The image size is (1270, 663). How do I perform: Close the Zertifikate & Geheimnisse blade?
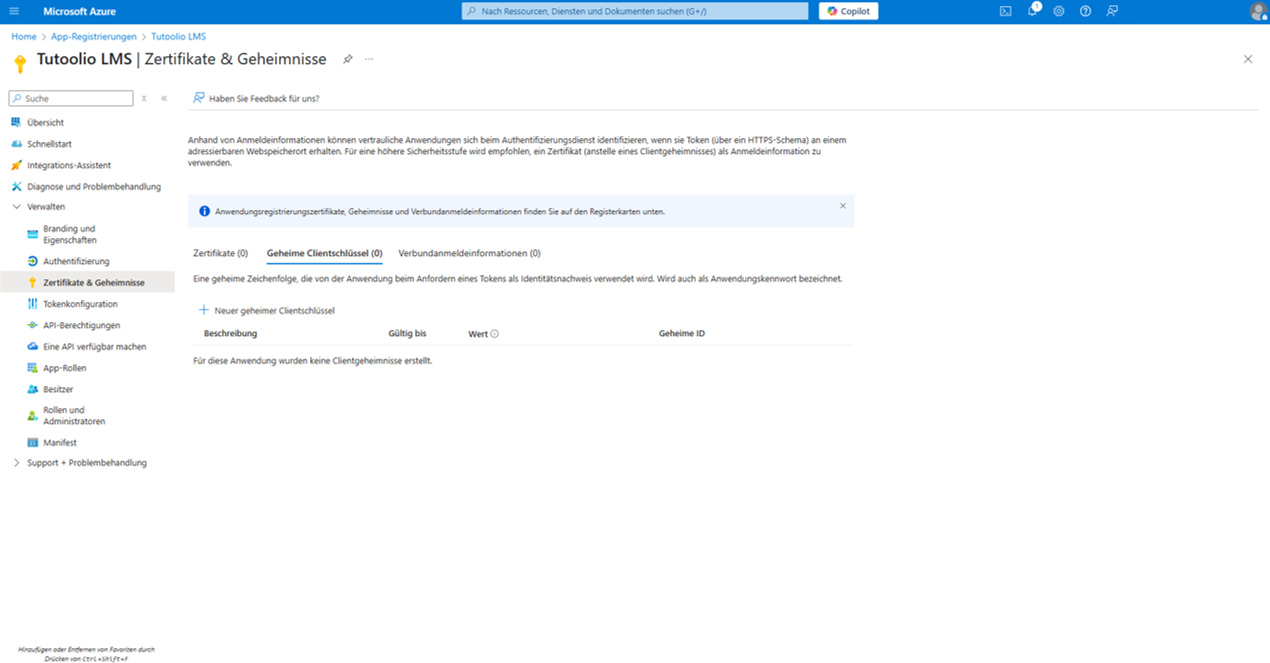point(1248,59)
